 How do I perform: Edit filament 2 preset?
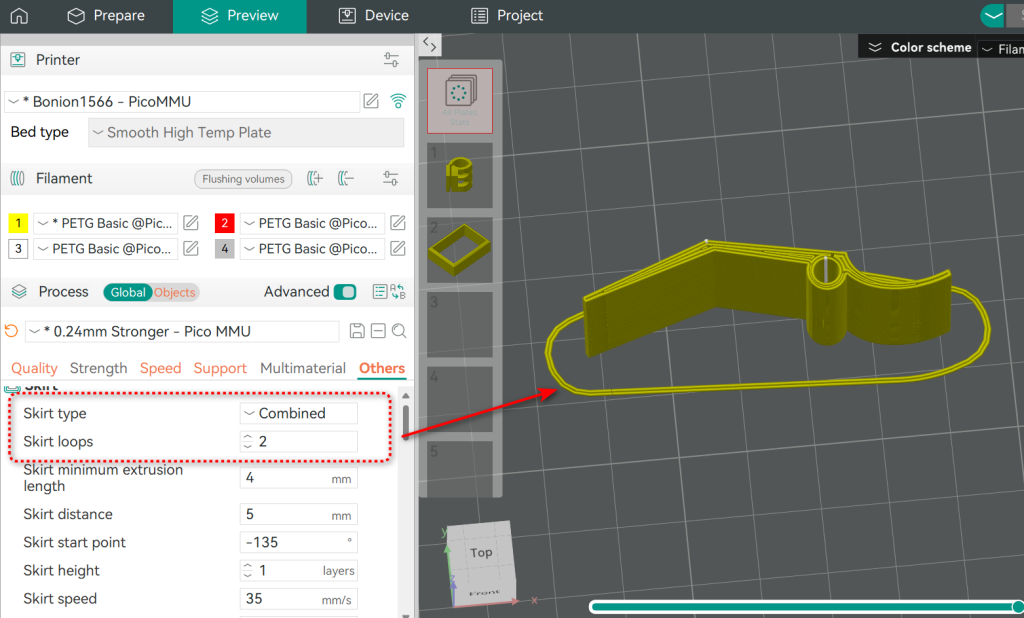(398, 223)
